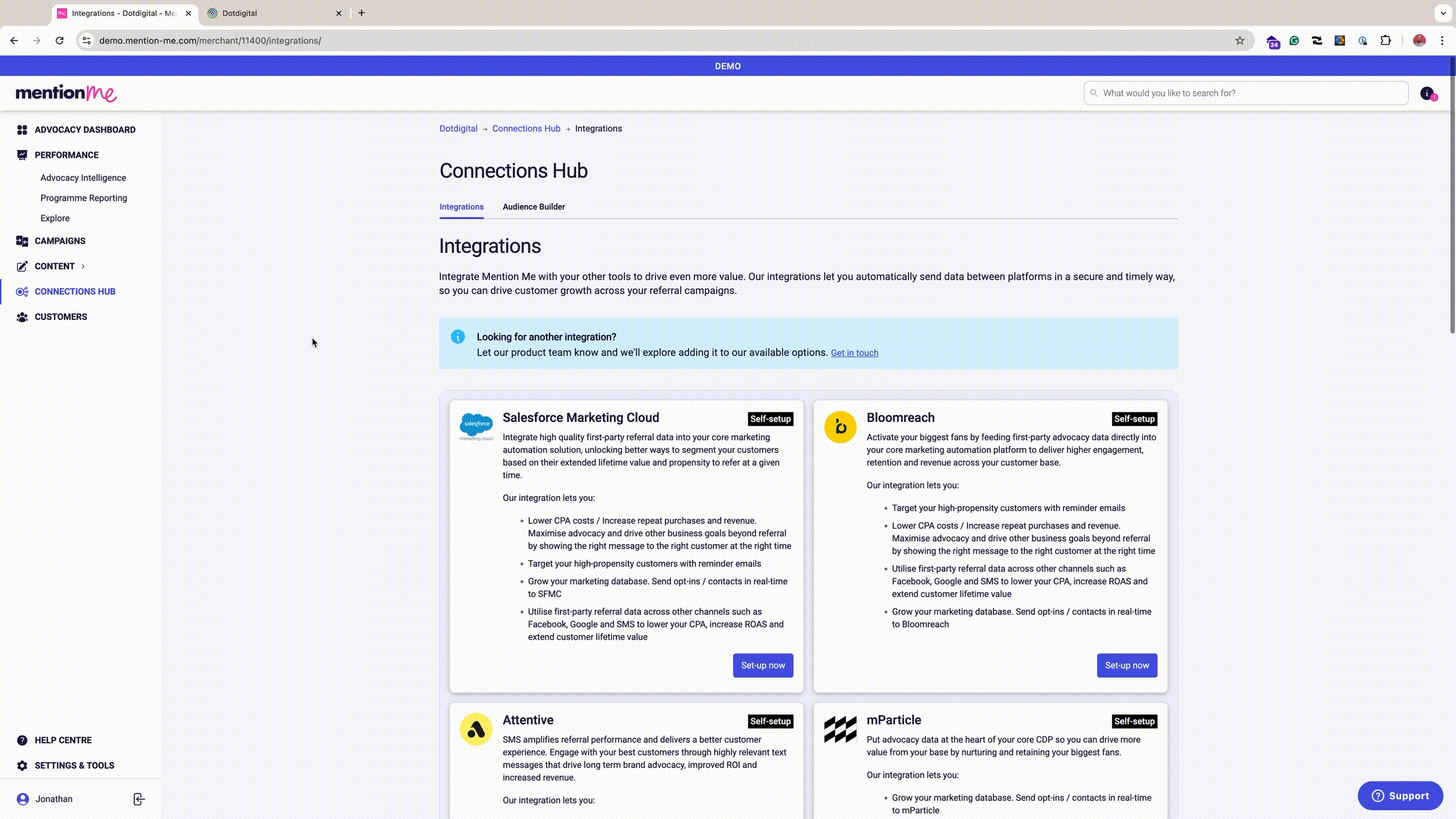Click Set-up now for Salesforce Marketing Cloud

point(763,665)
